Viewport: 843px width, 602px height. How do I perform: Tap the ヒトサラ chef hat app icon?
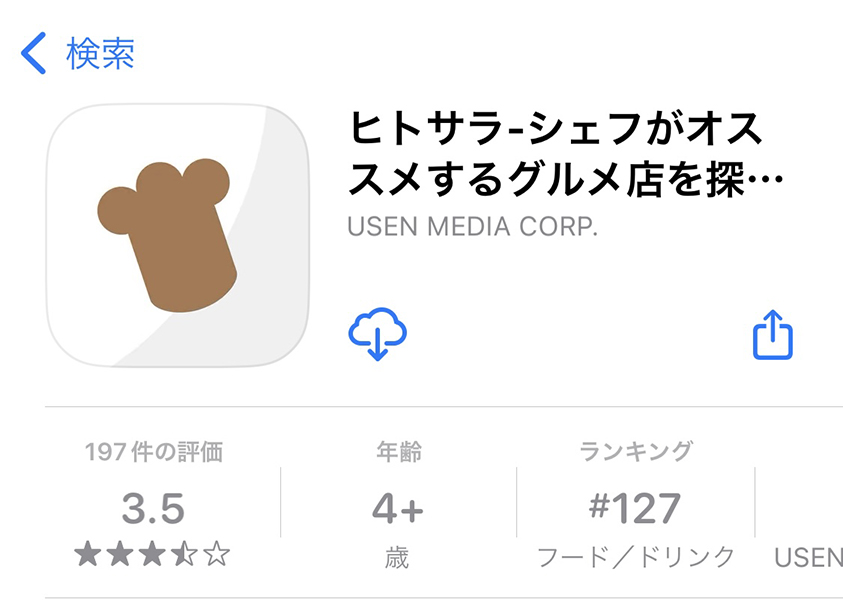pos(178,235)
